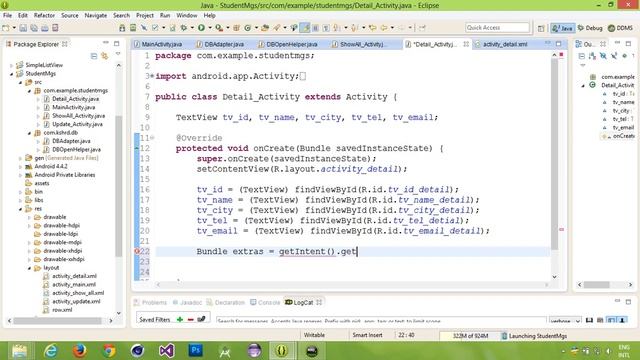This screenshot has height=360, width=640.
Task: Open the Project menu
Action: click(x=145, y=15)
